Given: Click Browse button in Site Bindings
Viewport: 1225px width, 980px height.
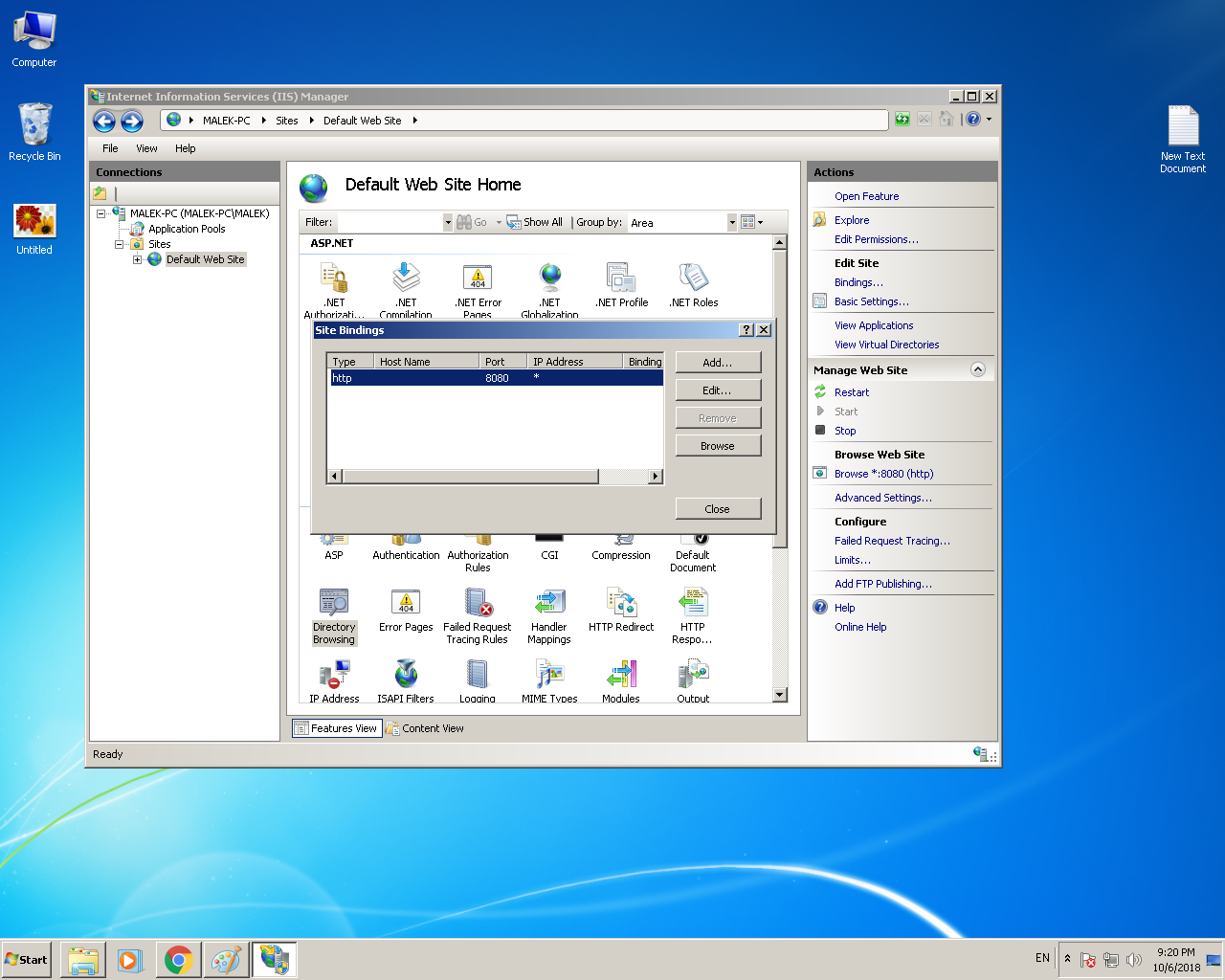Looking at the screenshot, I should tap(718, 446).
